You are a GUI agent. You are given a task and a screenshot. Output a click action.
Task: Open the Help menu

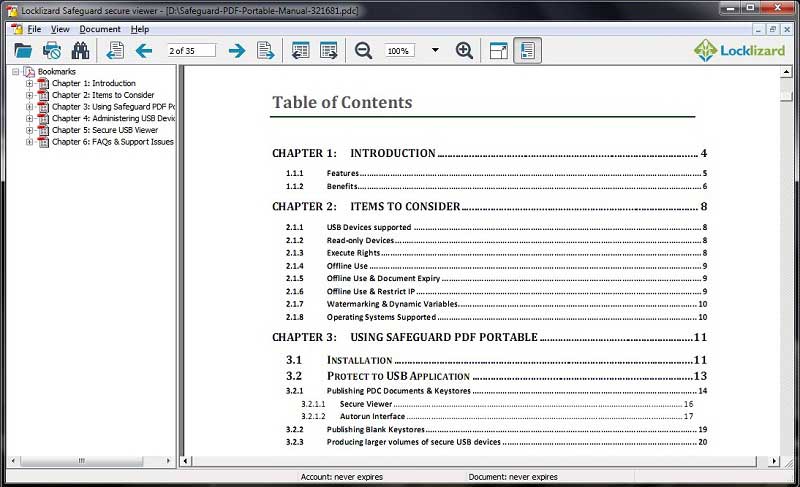[140, 29]
